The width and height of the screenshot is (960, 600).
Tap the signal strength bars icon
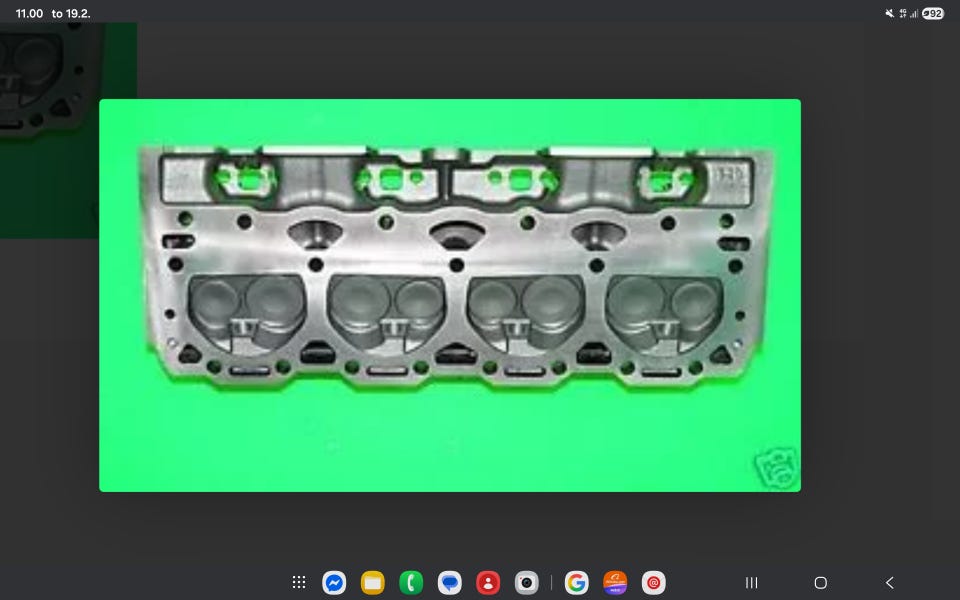pyautogui.click(x=913, y=13)
